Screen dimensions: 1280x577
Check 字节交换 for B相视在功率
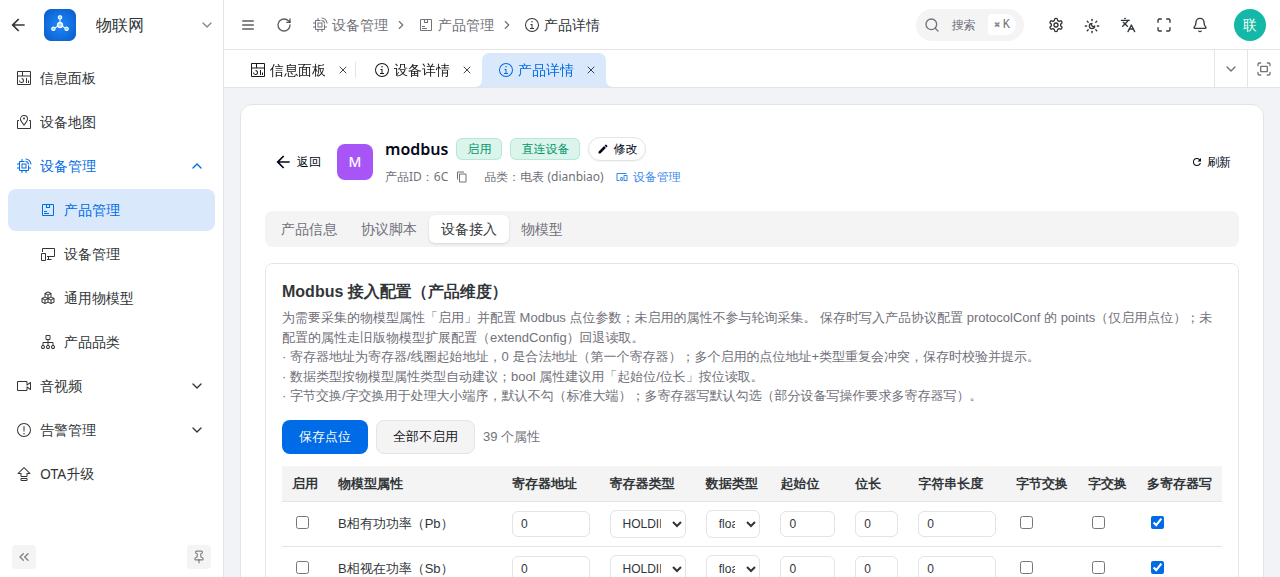pyautogui.click(x=1026, y=567)
